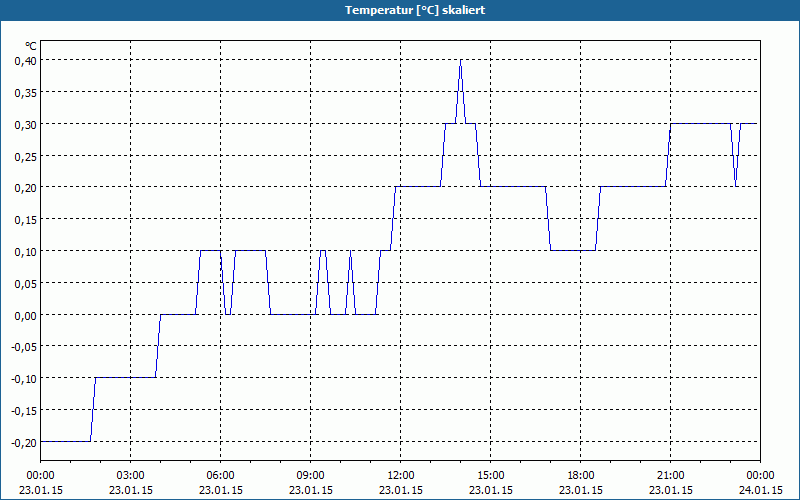
Task: Click the 'Temperatur [°C] skaliert' title bar
Action: click(400, 10)
